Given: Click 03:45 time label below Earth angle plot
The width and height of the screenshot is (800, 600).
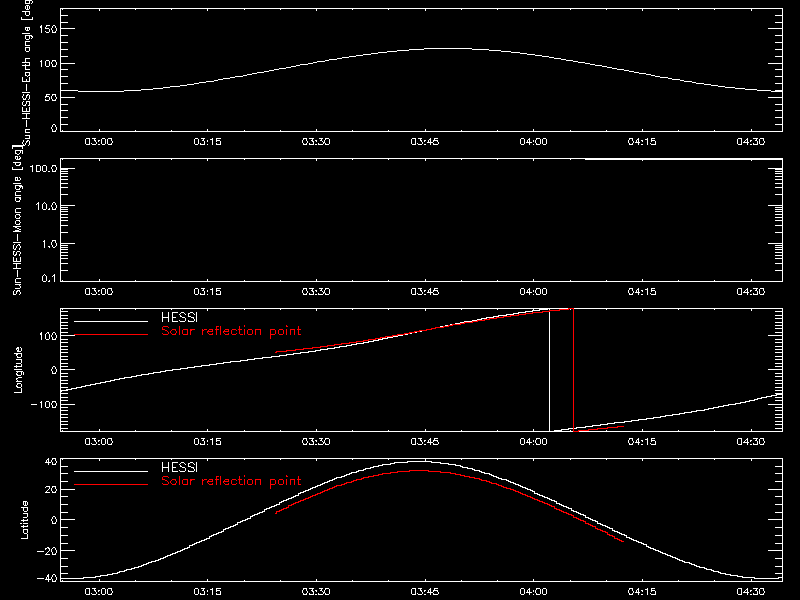Looking at the screenshot, I should pyautogui.click(x=425, y=142).
